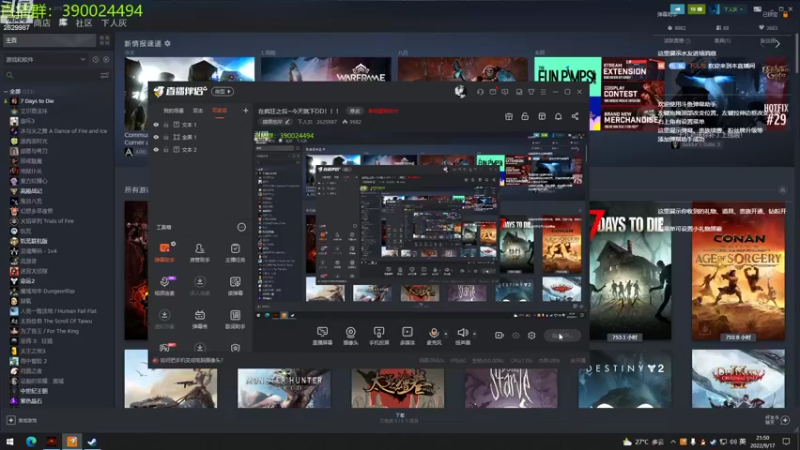
Task: Click the 添加游戏 button in Steam
Action: [x=22, y=420]
